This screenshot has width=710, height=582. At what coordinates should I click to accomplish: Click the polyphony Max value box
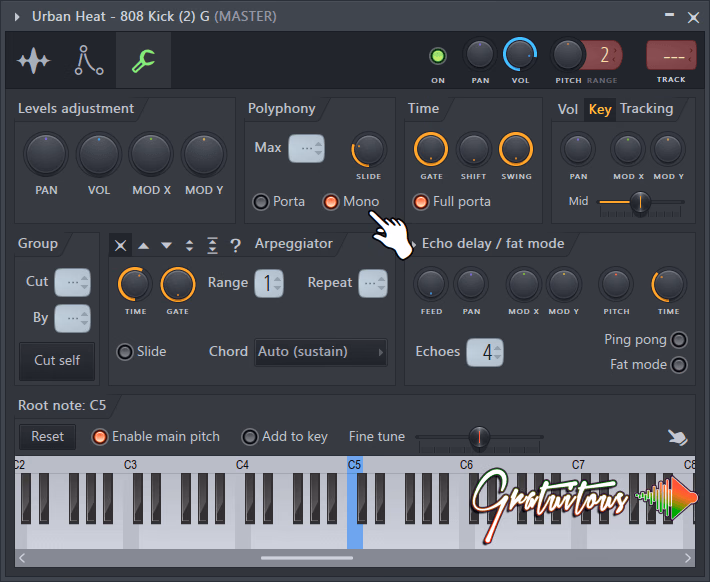point(307,148)
